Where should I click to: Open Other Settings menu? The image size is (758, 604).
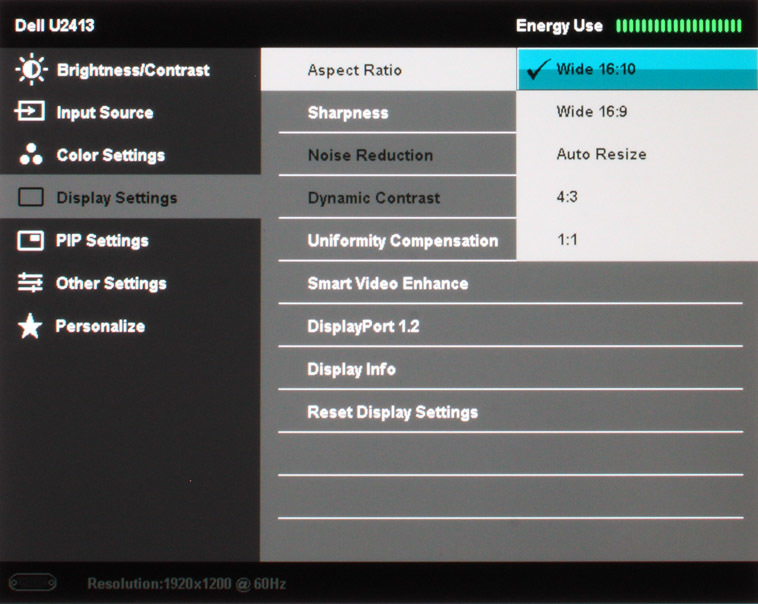131,283
